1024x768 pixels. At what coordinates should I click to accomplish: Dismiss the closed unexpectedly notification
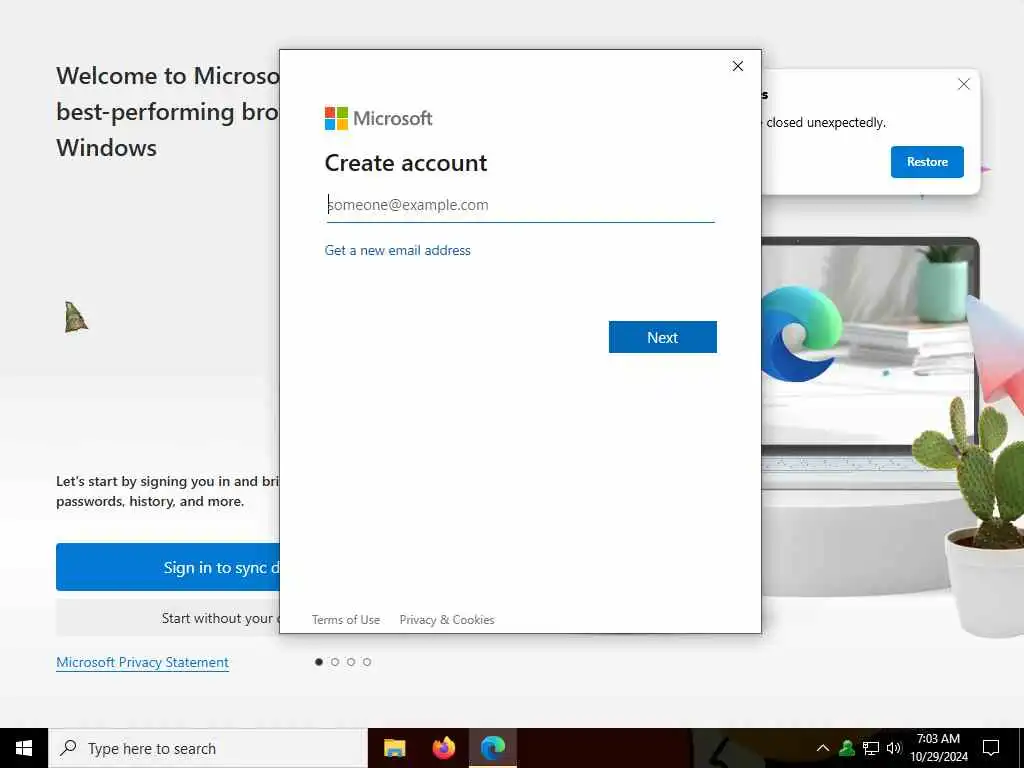point(963,84)
